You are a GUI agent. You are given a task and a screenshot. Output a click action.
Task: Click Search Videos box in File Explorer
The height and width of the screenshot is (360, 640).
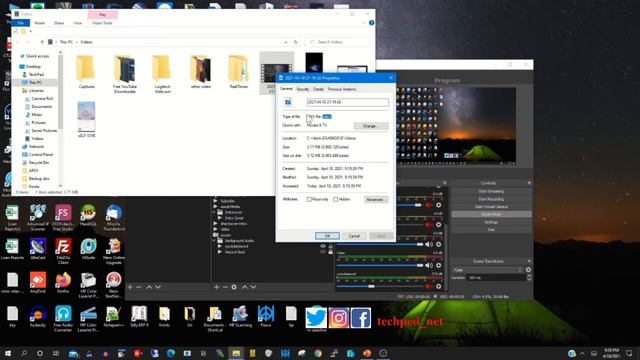[x=338, y=42]
